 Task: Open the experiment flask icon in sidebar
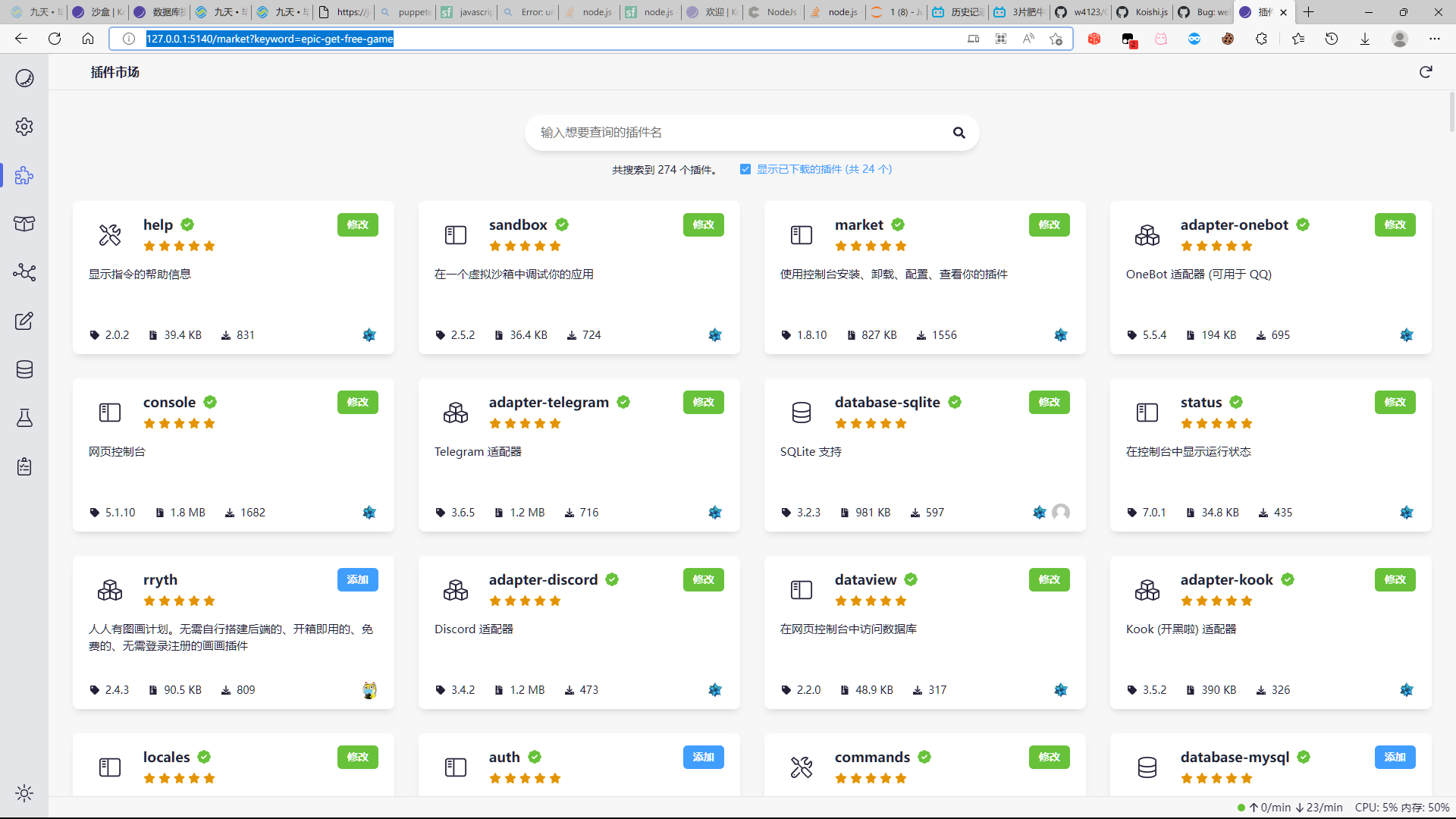click(24, 418)
